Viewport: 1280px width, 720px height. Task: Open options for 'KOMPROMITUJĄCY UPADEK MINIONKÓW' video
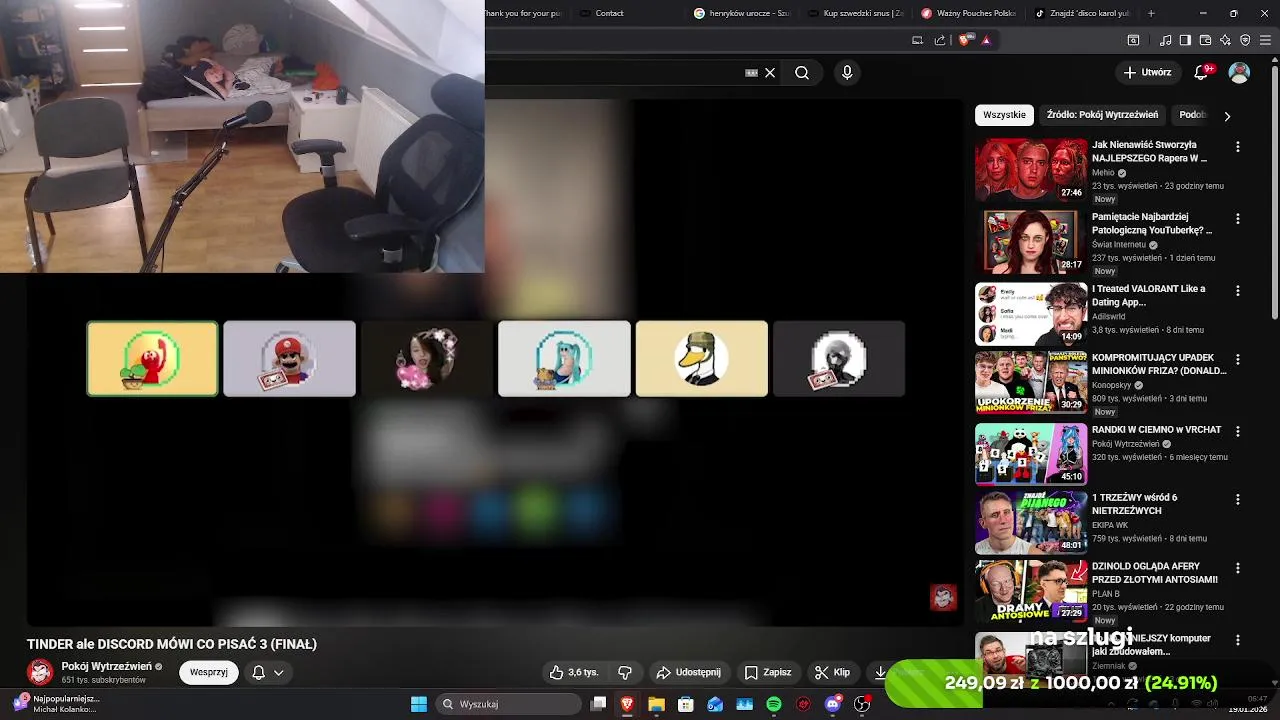click(x=1238, y=359)
